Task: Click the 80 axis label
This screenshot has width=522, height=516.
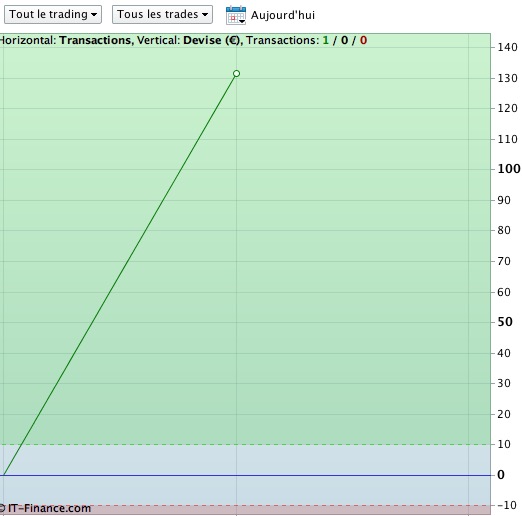Action: [504, 230]
